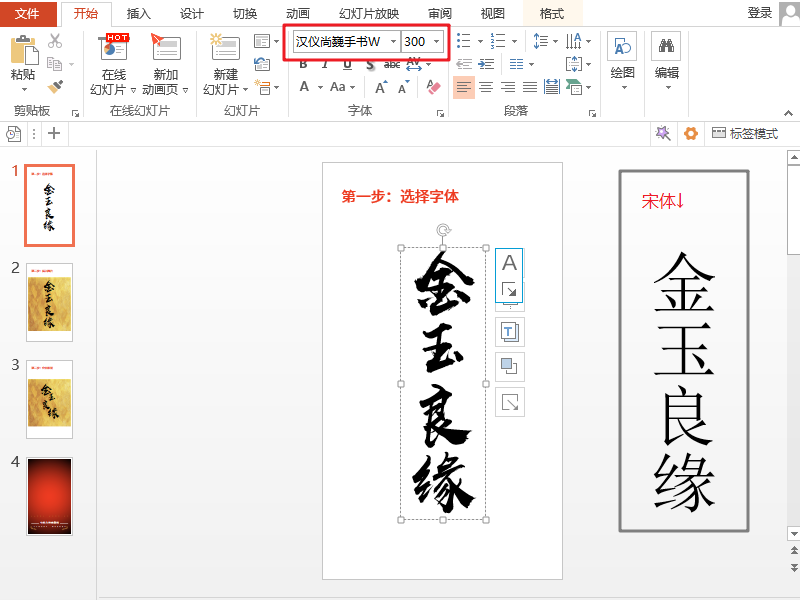The image size is (800, 600).
Task: Click the Reset slide icon
Action: click(x=262, y=64)
